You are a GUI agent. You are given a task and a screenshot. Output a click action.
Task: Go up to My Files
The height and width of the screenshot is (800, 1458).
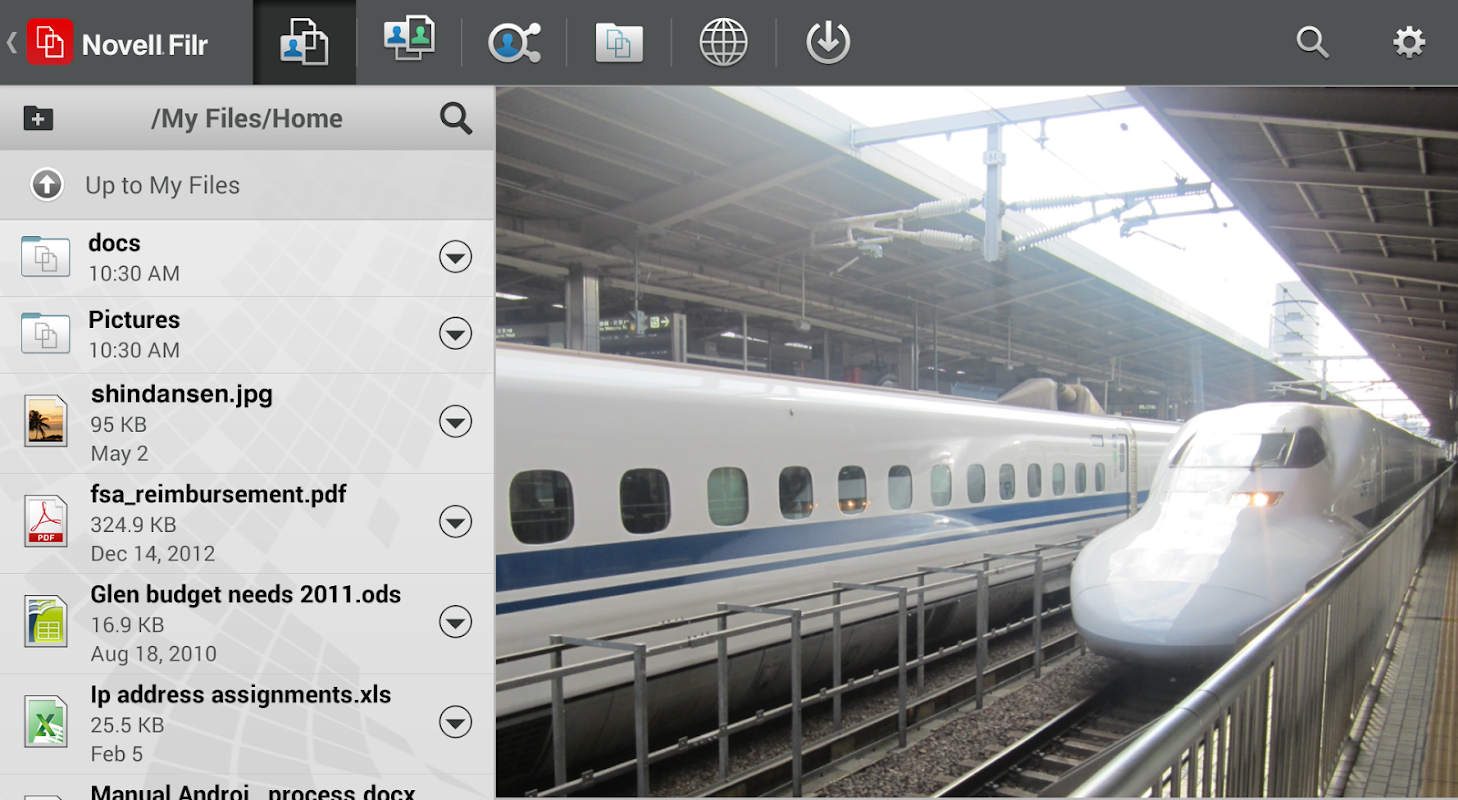click(247, 185)
